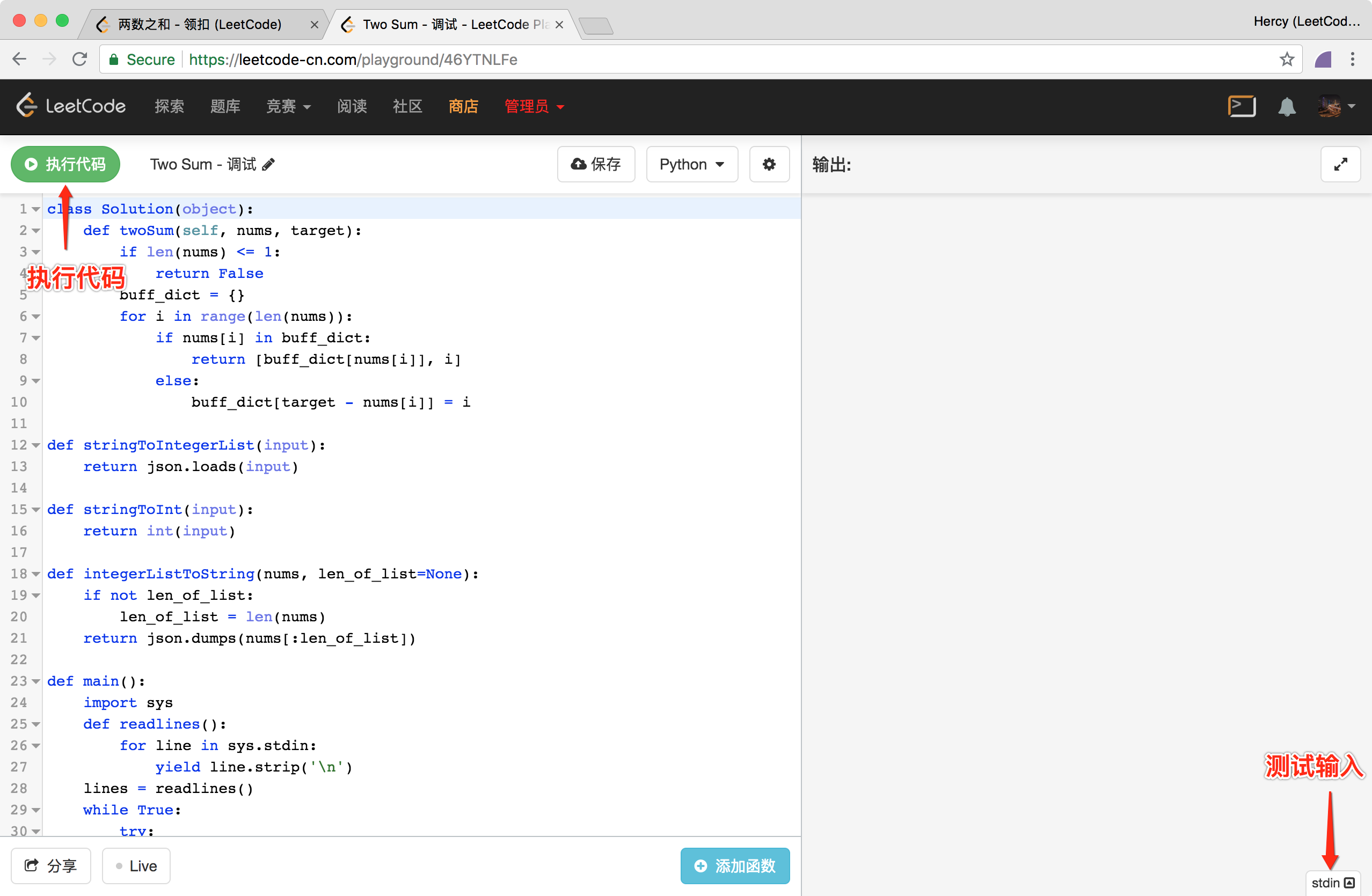Screen dimensions: 1372x896
Task: Open the playground terminal icon in navbar
Action: pos(1242,107)
